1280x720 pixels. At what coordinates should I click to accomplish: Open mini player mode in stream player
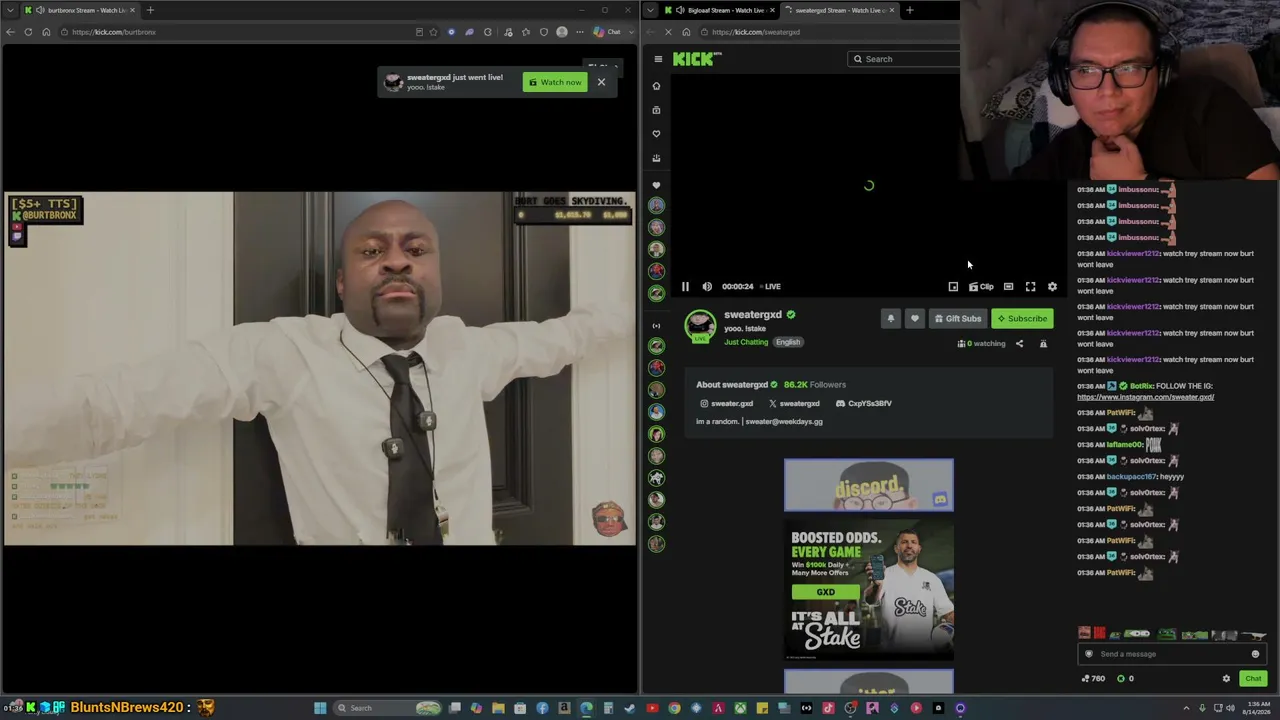click(953, 287)
